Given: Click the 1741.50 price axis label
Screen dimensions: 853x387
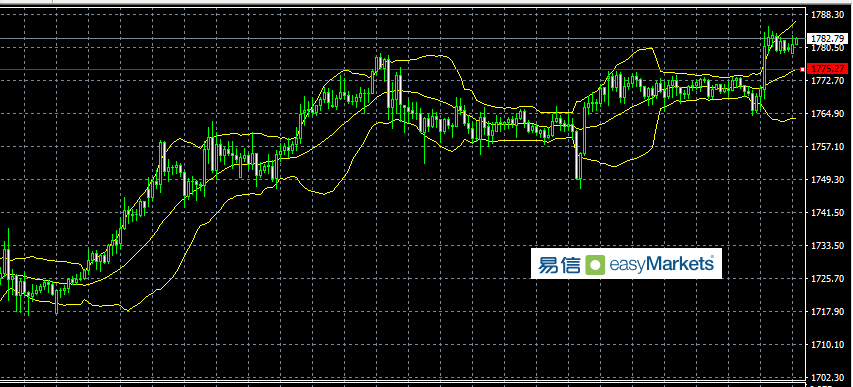Looking at the screenshot, I should click(827, 212).
